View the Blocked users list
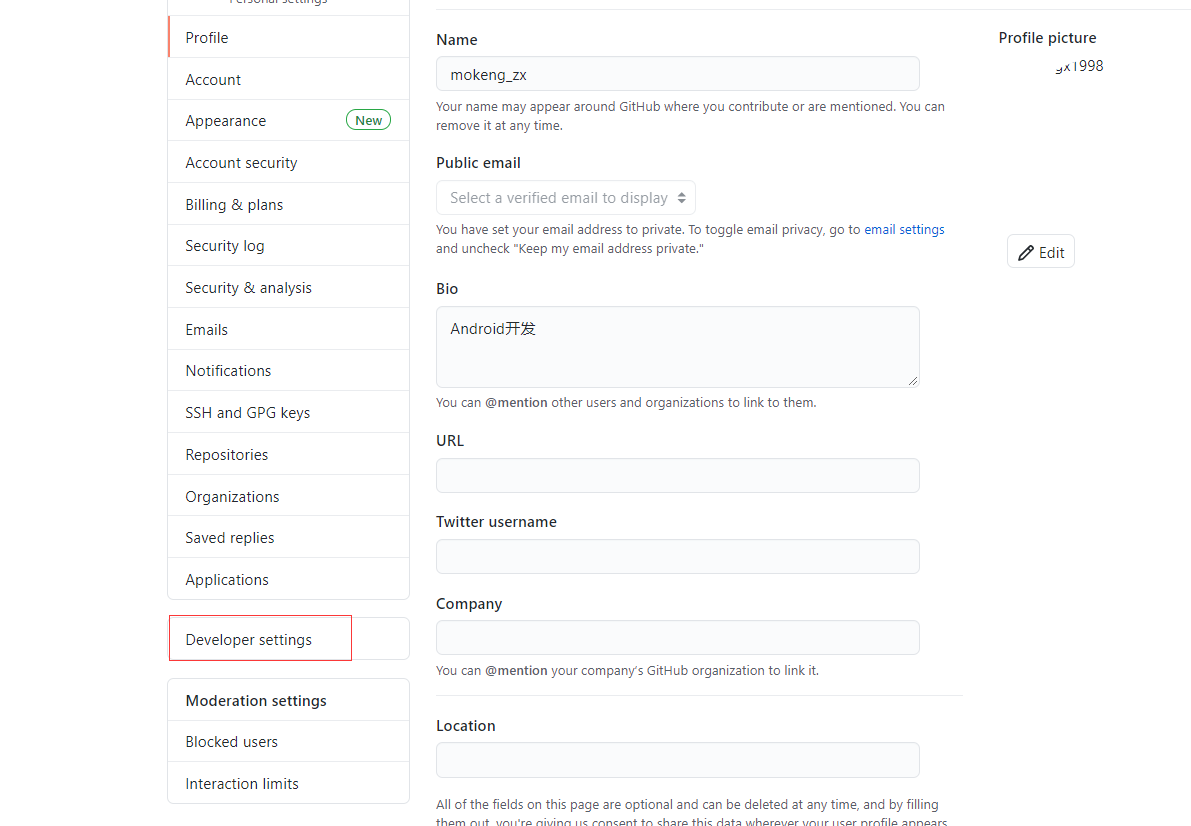The height and width of the screenshot is (826, 1191). [231, 741]
